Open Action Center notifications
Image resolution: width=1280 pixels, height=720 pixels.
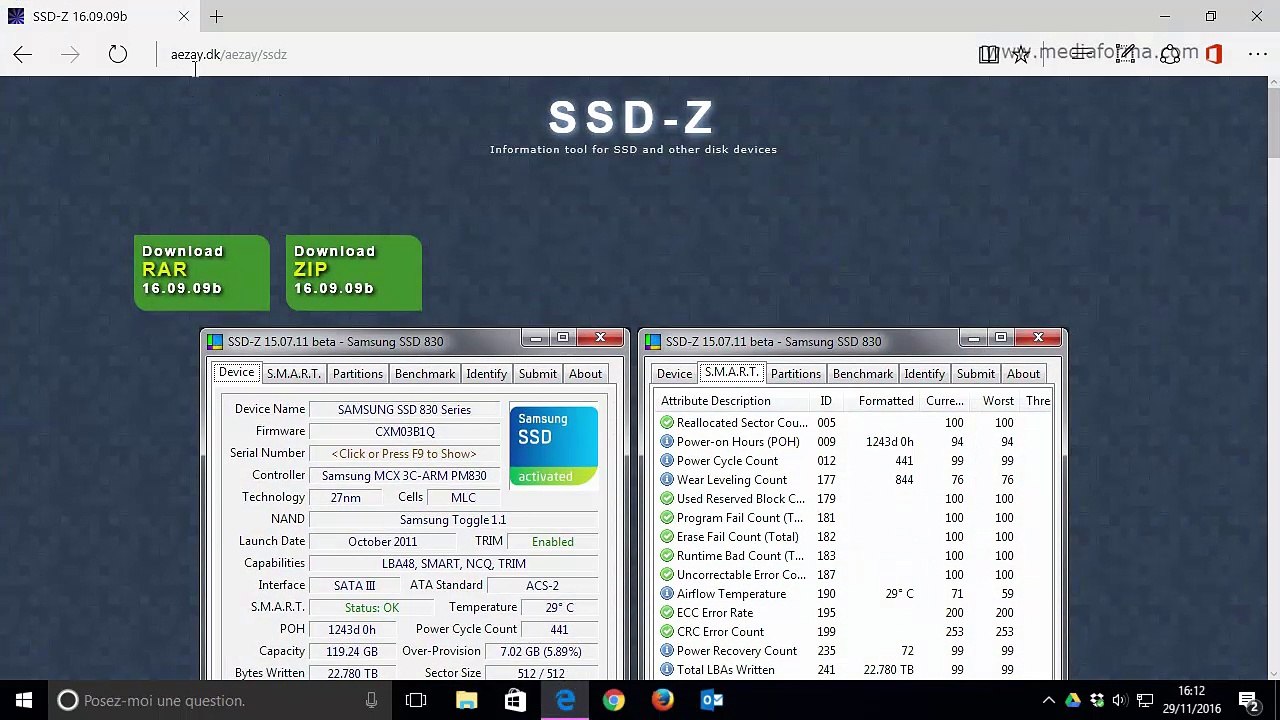tap(1249, 701)
